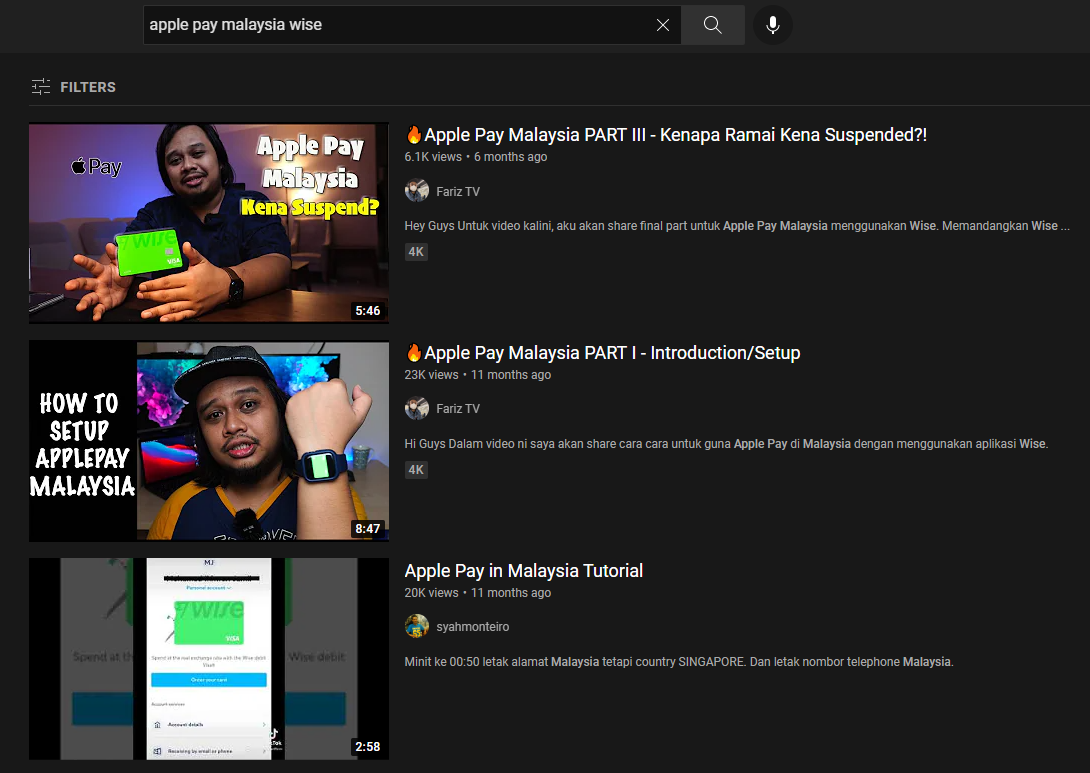Open the FILTERS label

tap(88, 87)
